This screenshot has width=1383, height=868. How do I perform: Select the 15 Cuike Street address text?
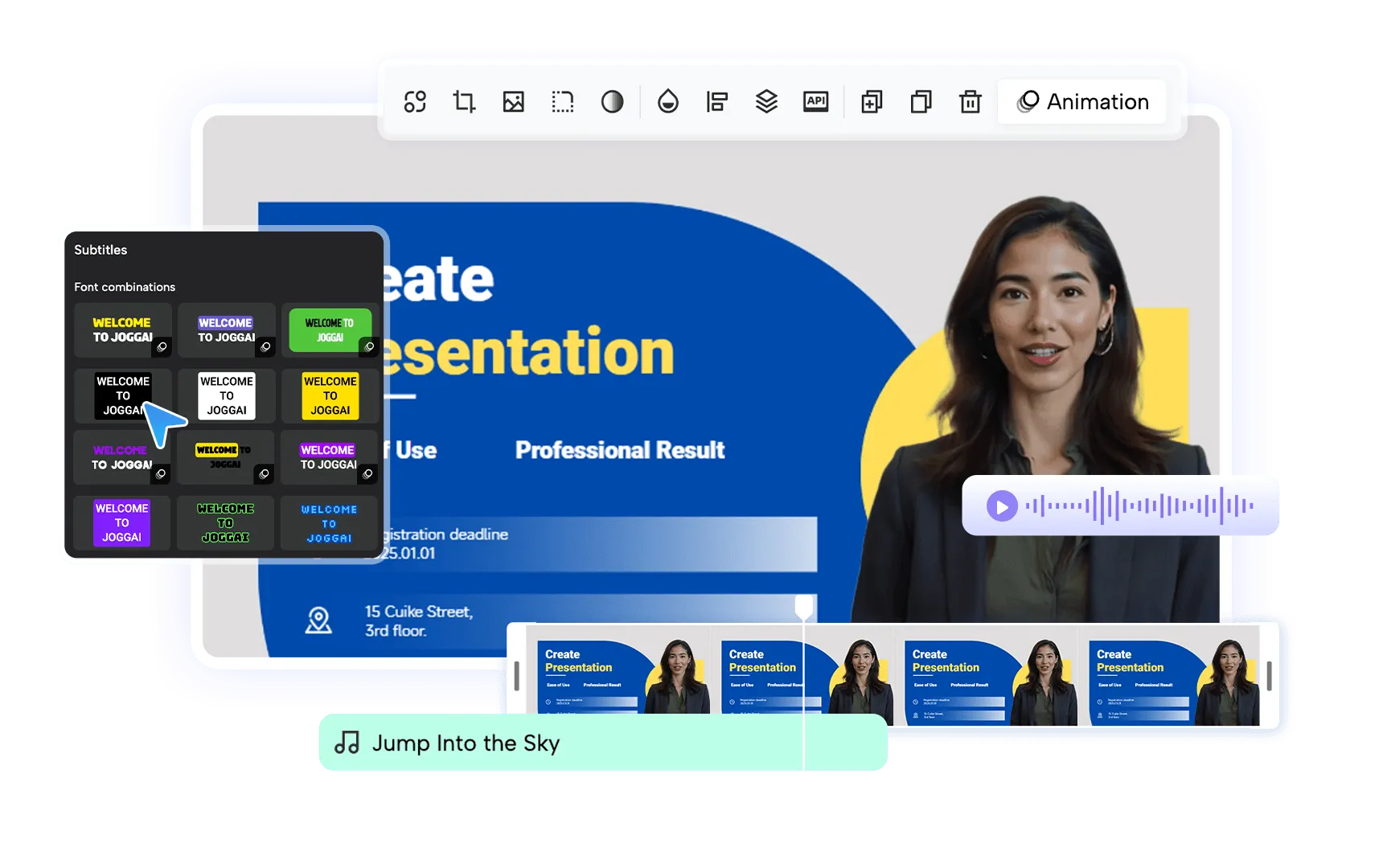[x=419, y=621]
